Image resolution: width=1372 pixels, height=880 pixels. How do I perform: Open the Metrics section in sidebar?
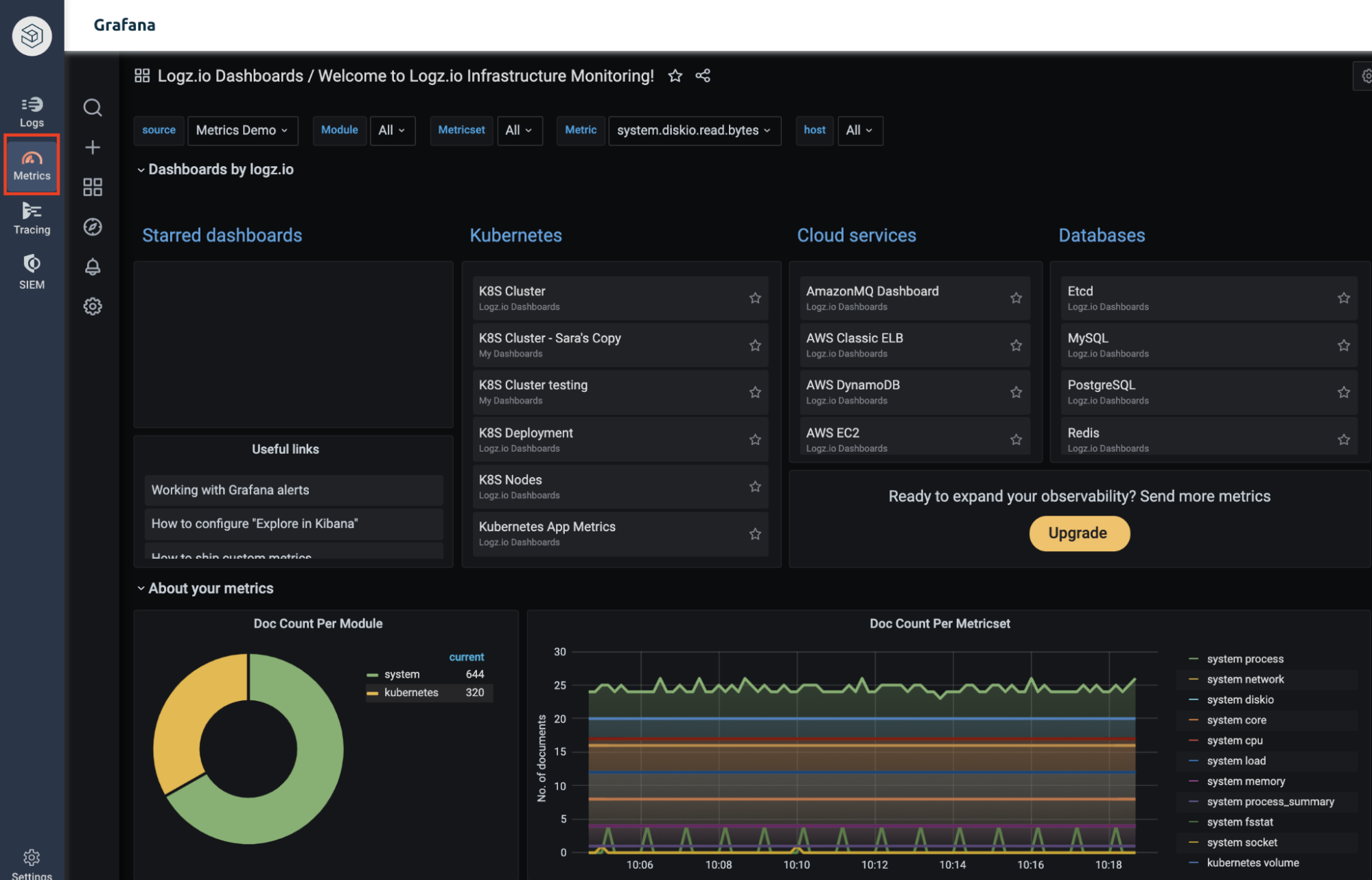[32, 165]
